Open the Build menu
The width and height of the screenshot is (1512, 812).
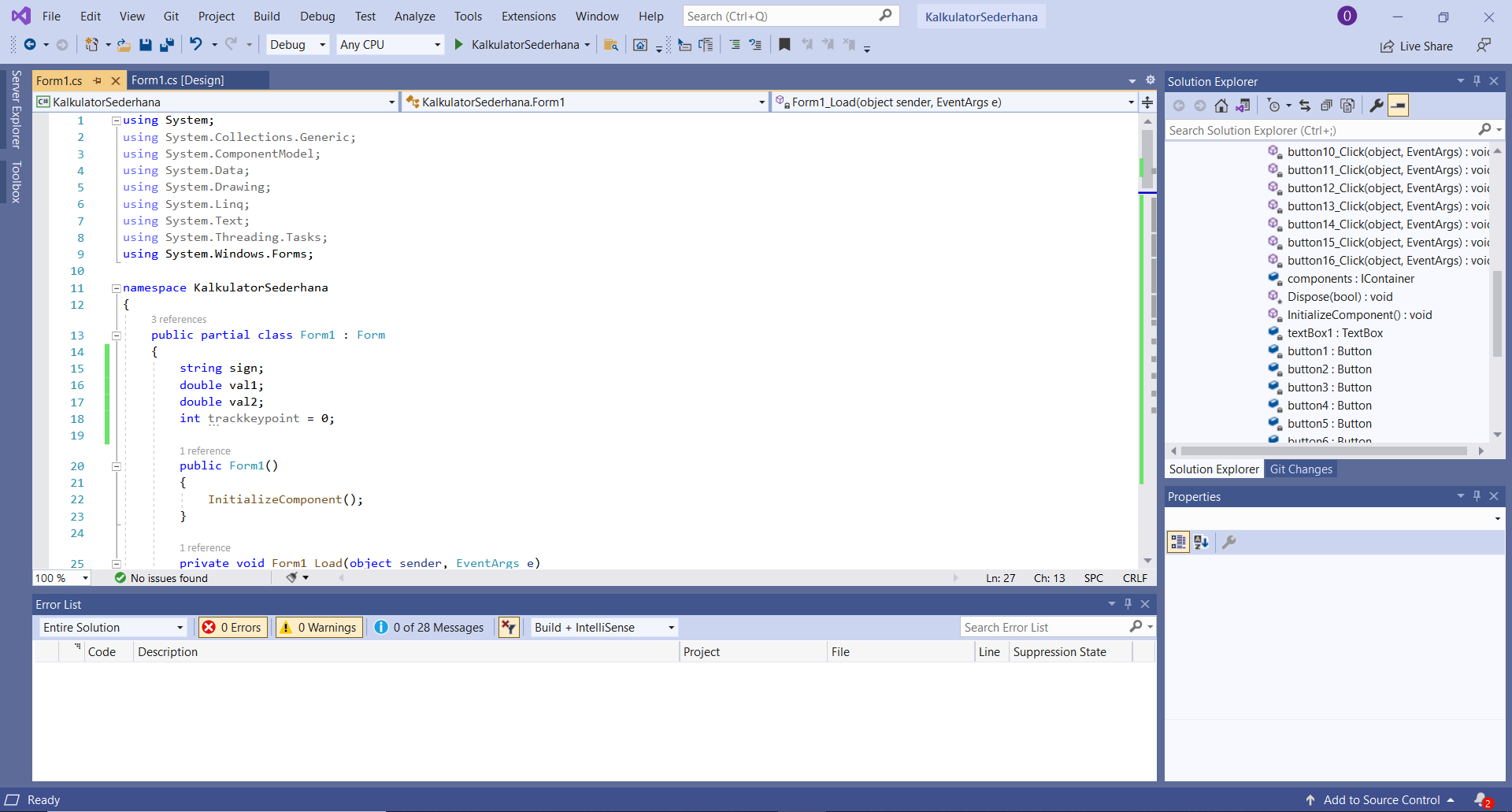point(266,16)
